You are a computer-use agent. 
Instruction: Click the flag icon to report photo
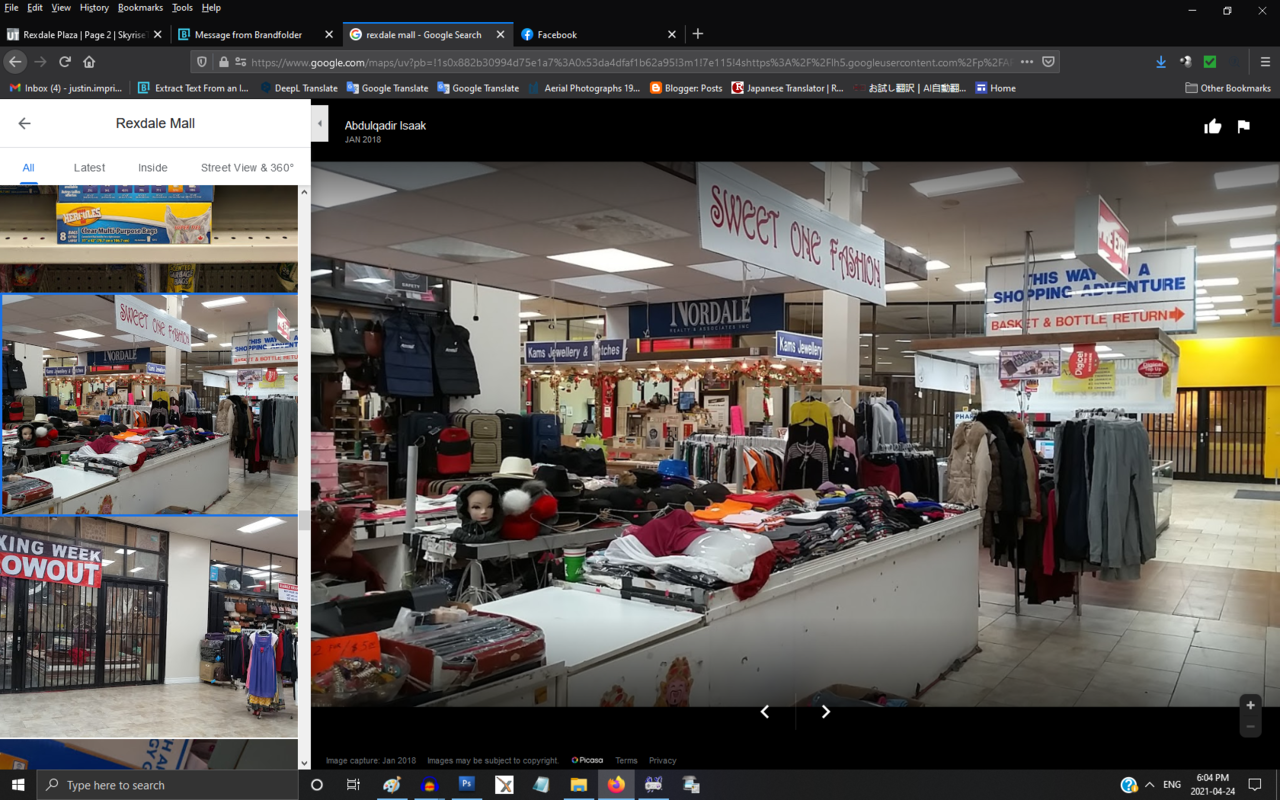click(x=1243, y=126)
